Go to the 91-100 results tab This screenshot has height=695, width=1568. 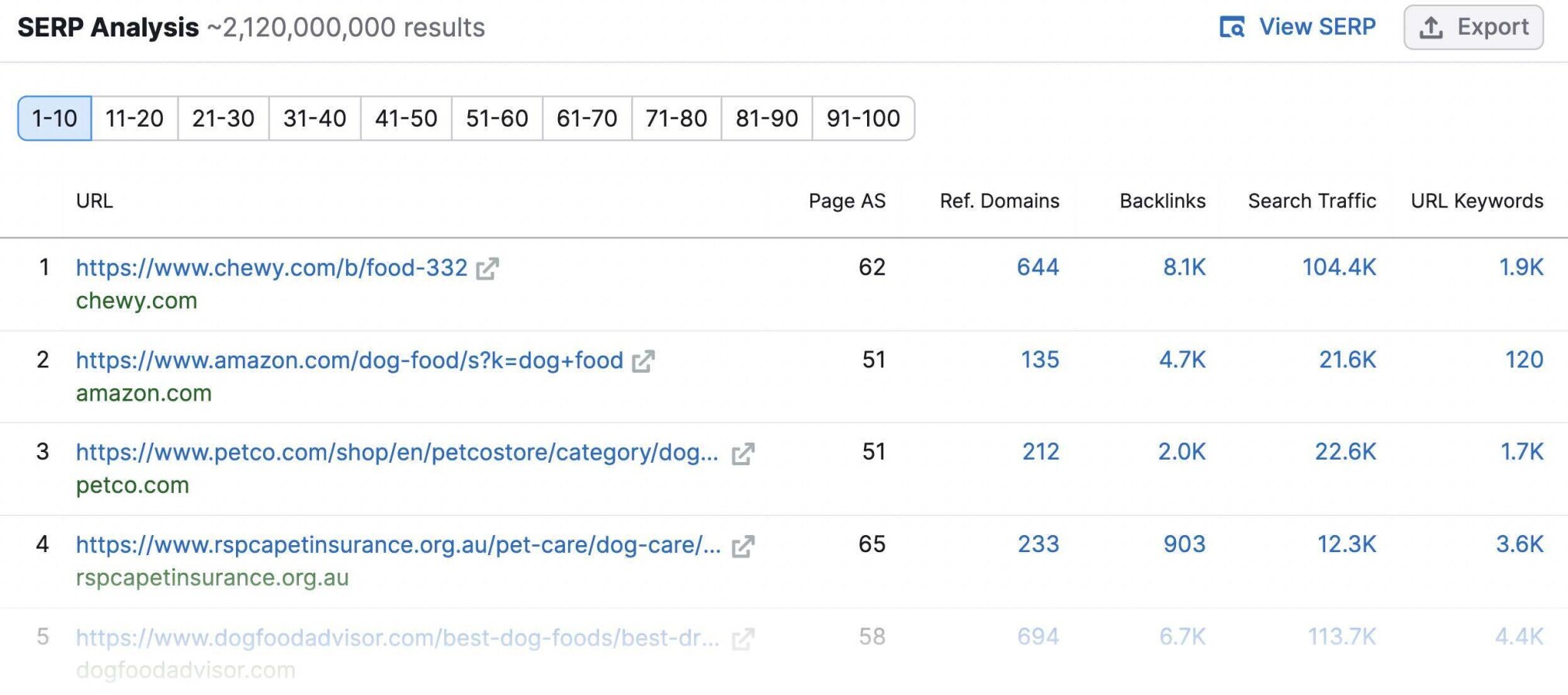[x=863, y=118]
